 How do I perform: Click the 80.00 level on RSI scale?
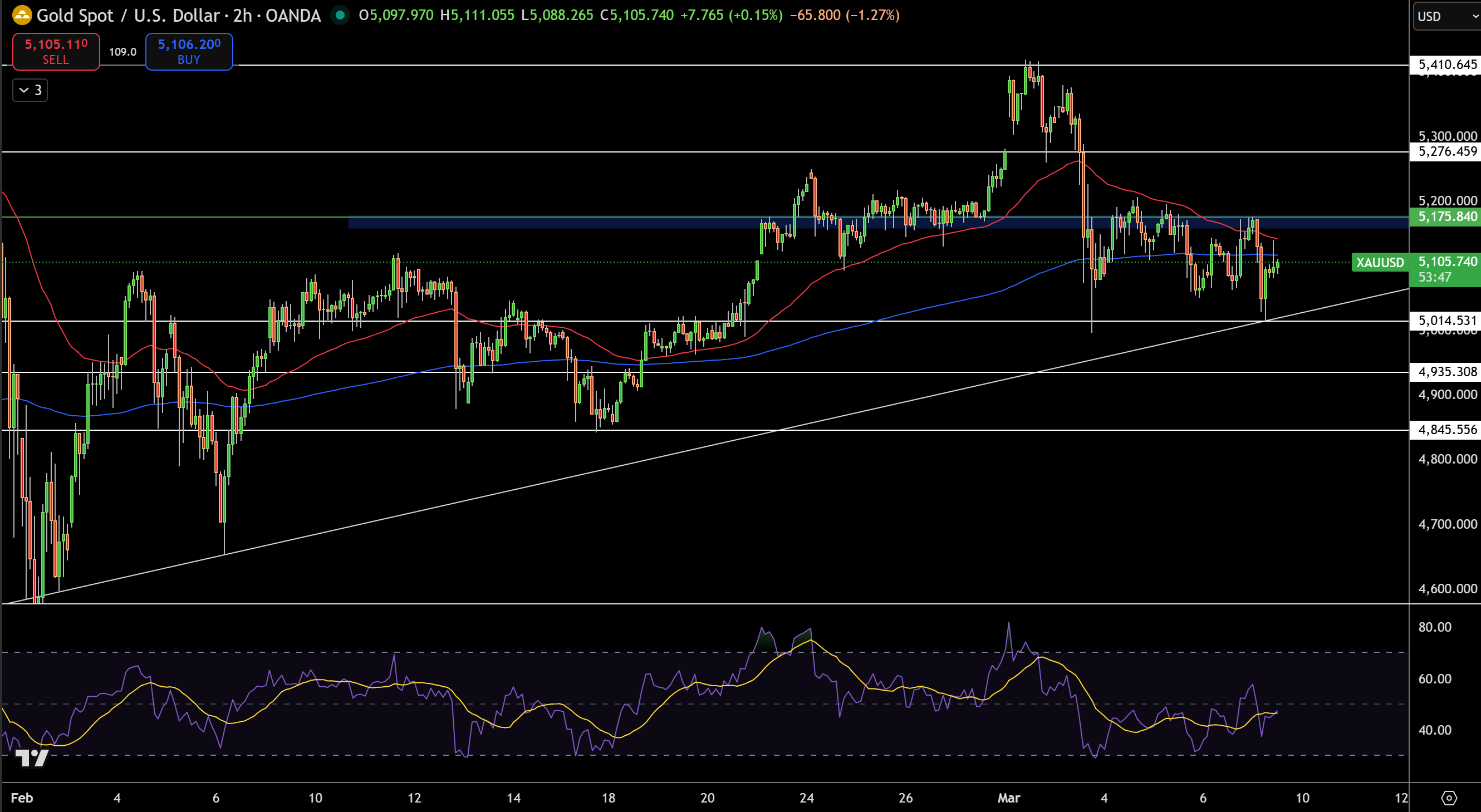click(1434, 627)
